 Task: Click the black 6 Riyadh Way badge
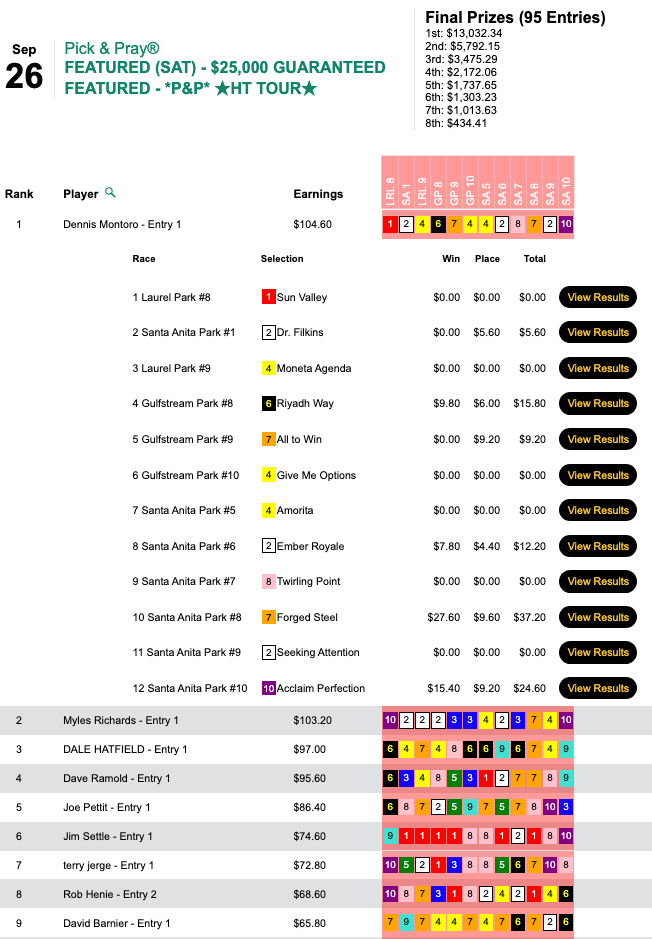[268, 404]
